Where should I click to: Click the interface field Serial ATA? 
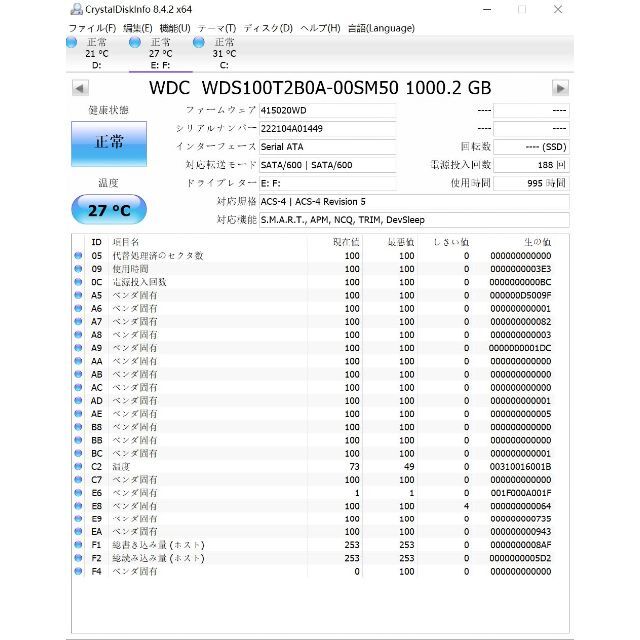[327, 147]
